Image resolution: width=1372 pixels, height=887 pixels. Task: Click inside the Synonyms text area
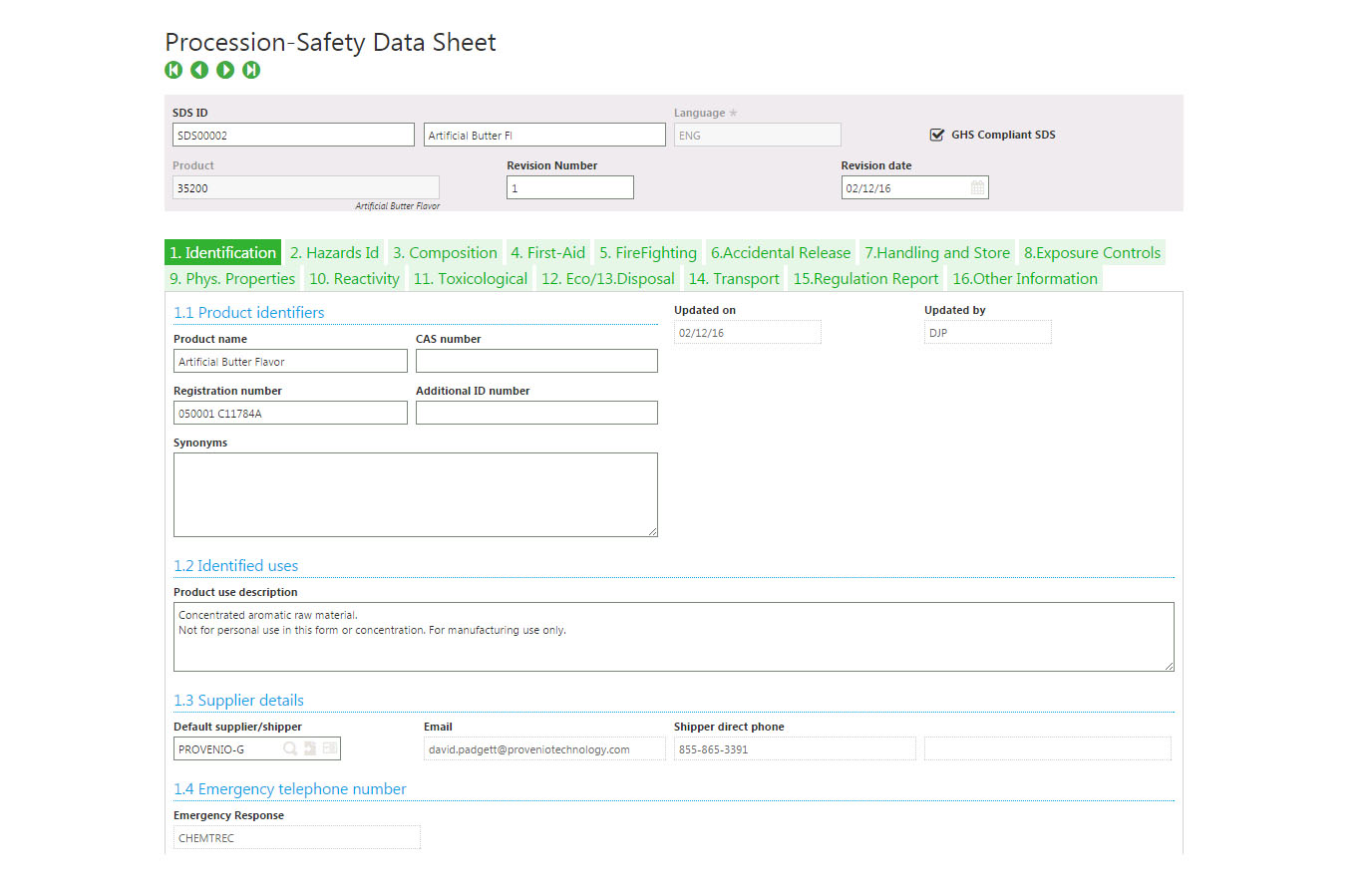coord(416,494)
